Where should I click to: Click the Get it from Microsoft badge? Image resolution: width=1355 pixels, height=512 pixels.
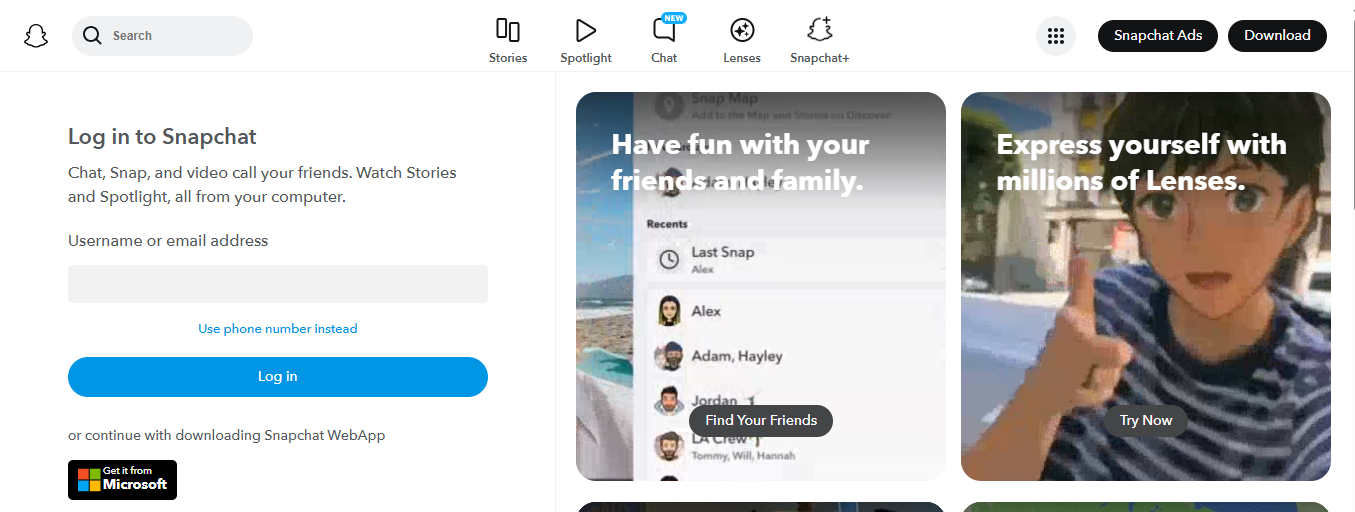[122, 480]
